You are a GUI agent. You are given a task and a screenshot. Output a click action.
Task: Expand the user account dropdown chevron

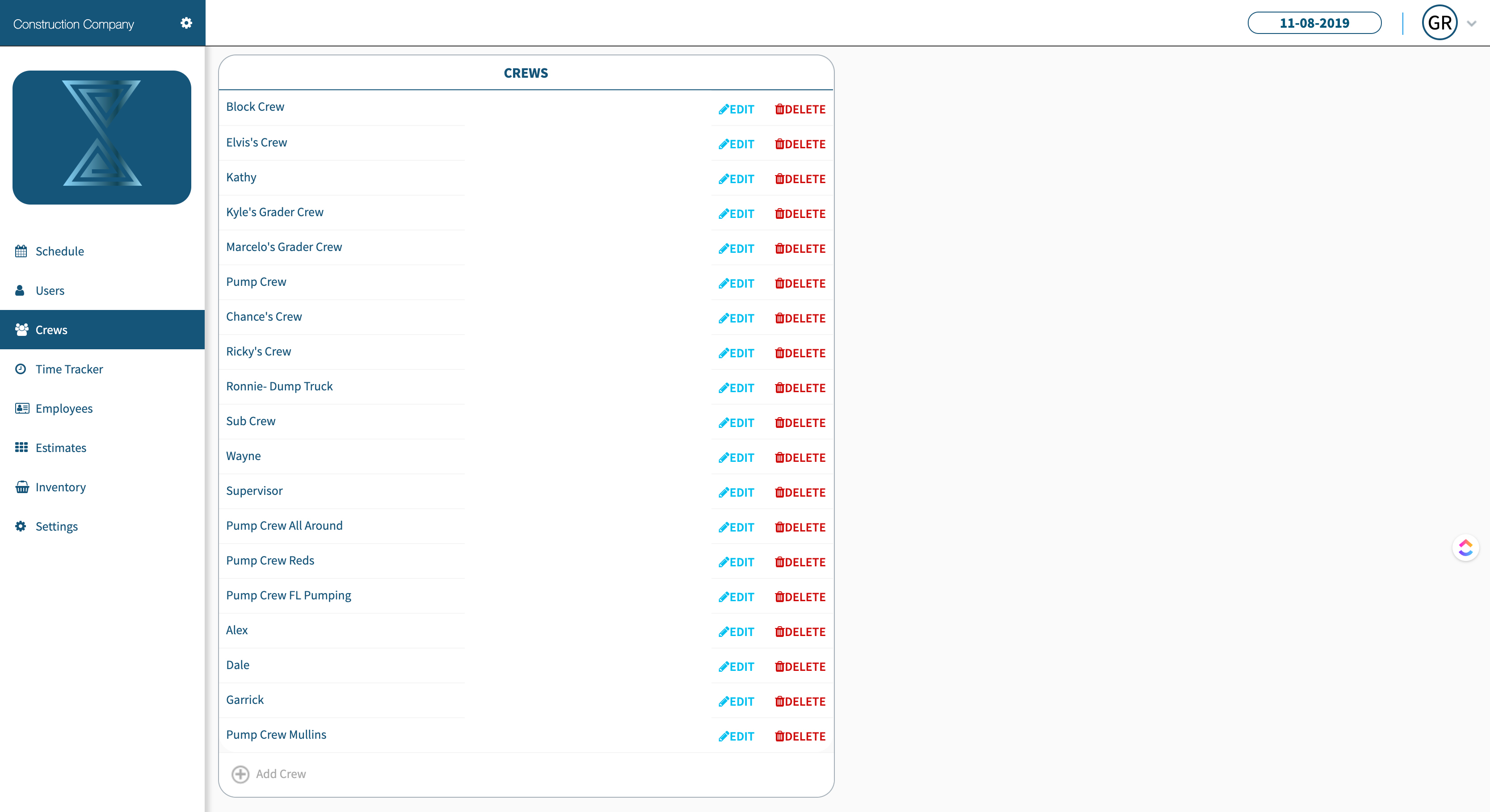coord(1472,24)
